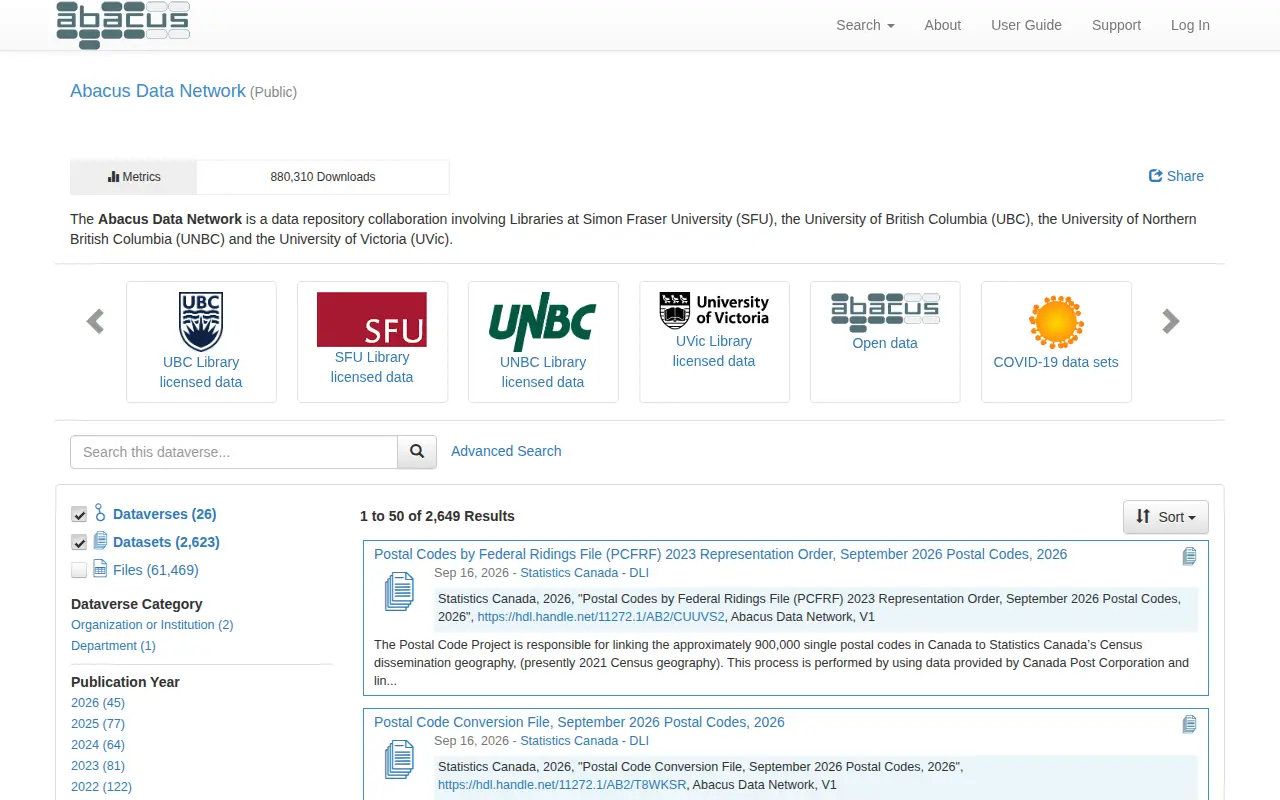Click the red SFU logo
This screenshot has height=800, width=1280.
coord(372,319)
